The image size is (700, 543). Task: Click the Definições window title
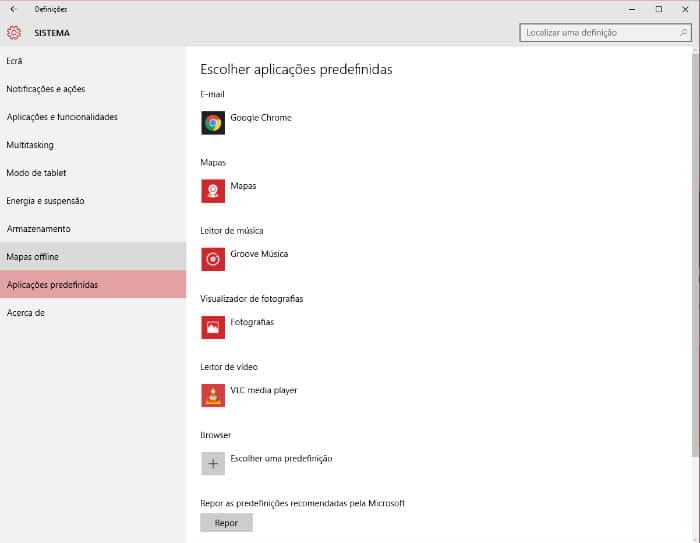[x=50, y=9]
